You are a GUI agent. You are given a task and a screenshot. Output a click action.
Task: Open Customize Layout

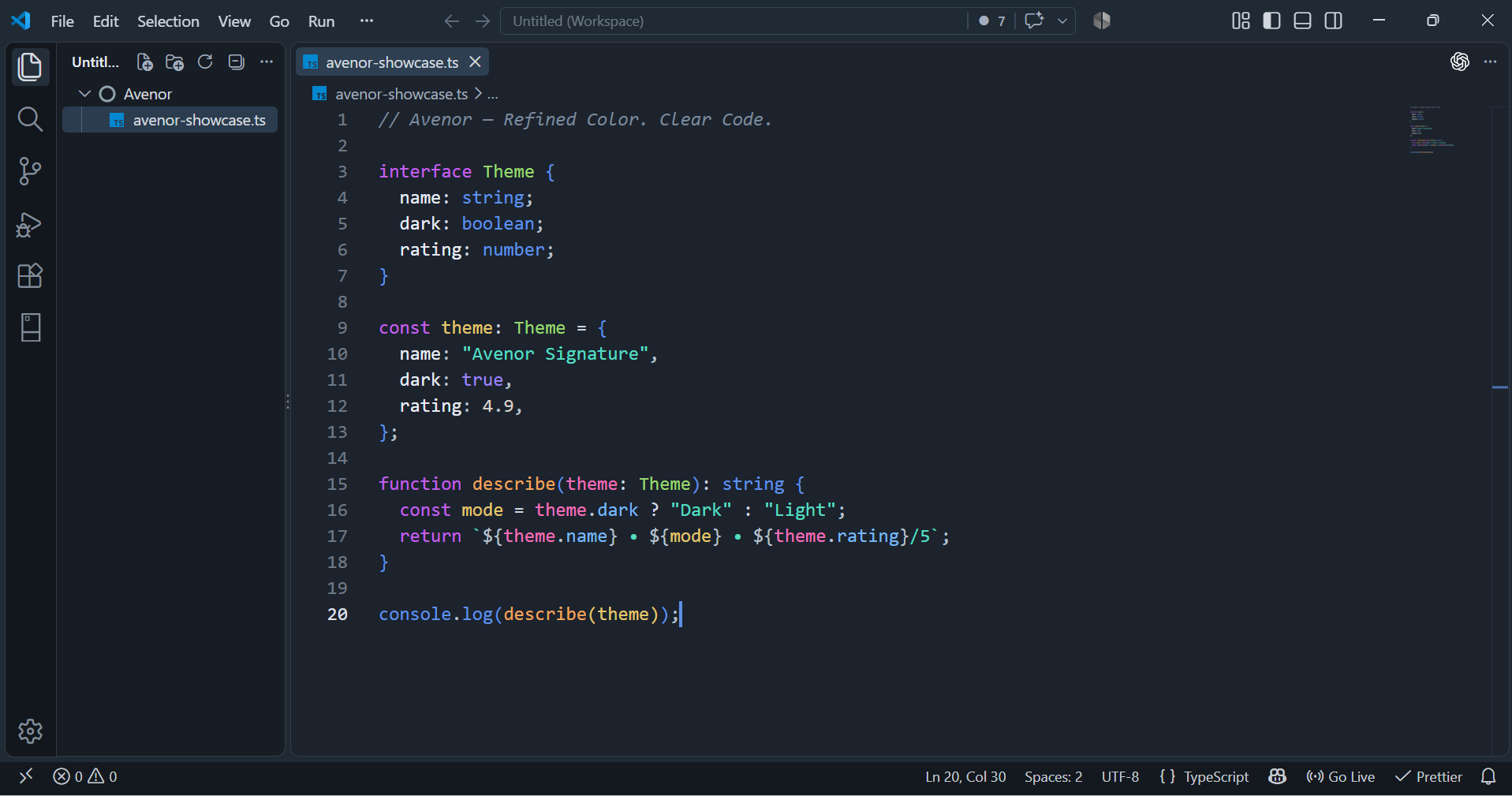point(1241,21)
